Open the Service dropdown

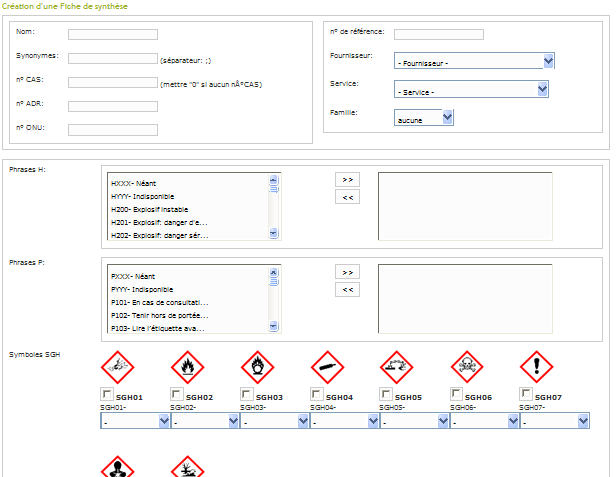[471, 89]
